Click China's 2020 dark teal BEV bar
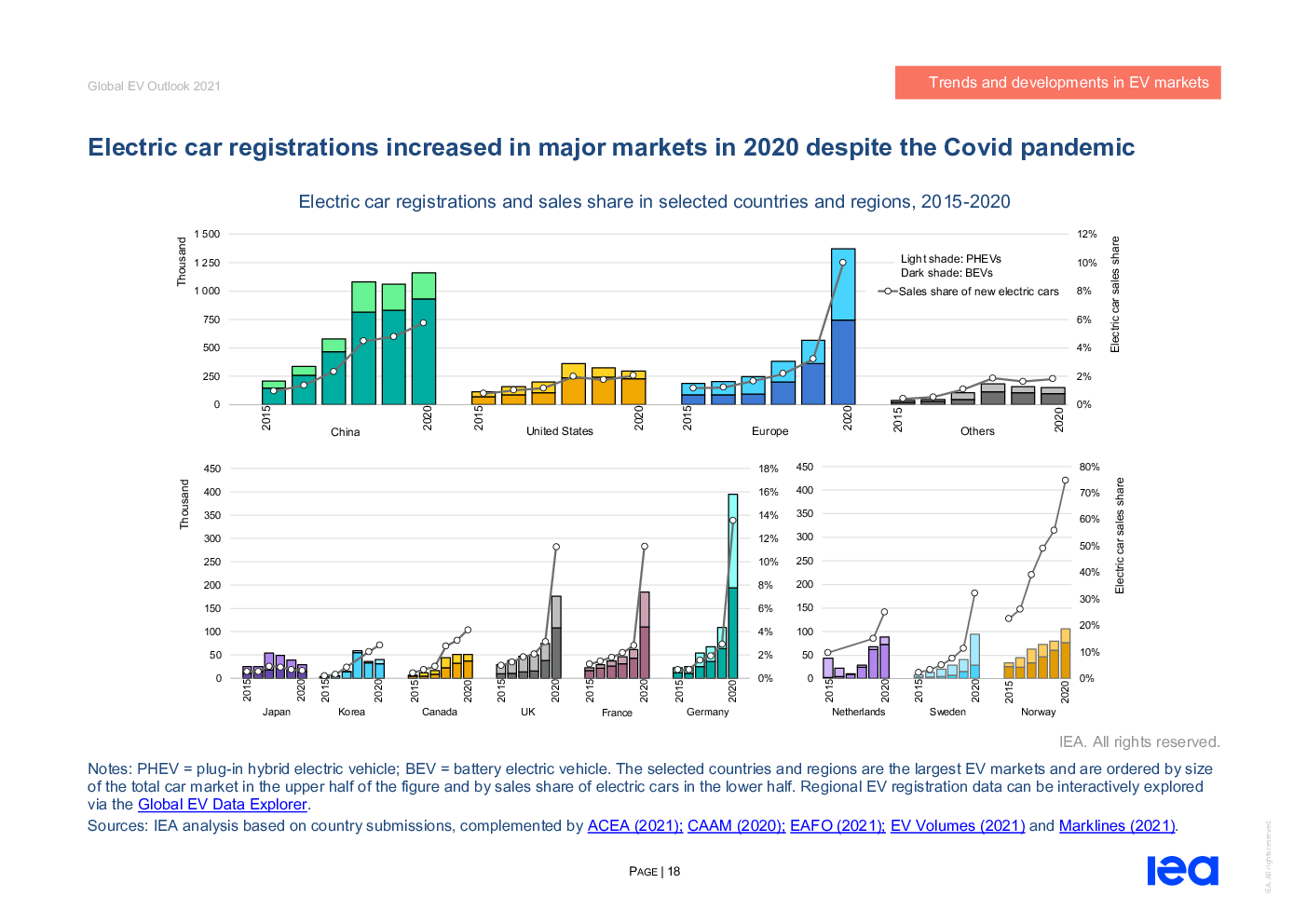The width and height of the screenshot is (1307, 924). pyautogui.click(x=424, y=352)
